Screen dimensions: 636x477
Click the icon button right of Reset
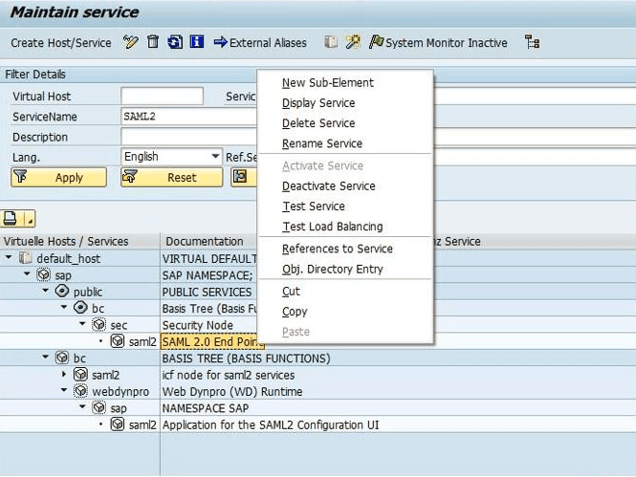click(x=243, y=177)
